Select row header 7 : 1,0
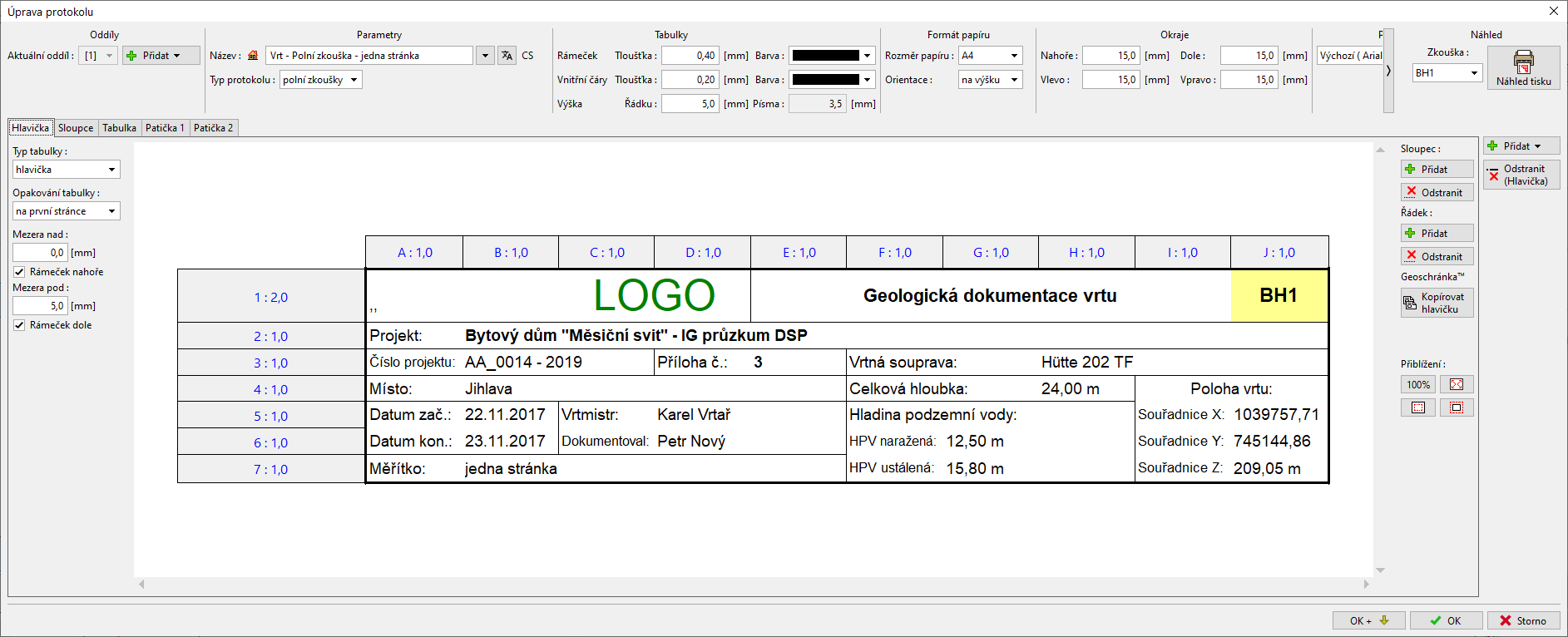 pos(271,469)
